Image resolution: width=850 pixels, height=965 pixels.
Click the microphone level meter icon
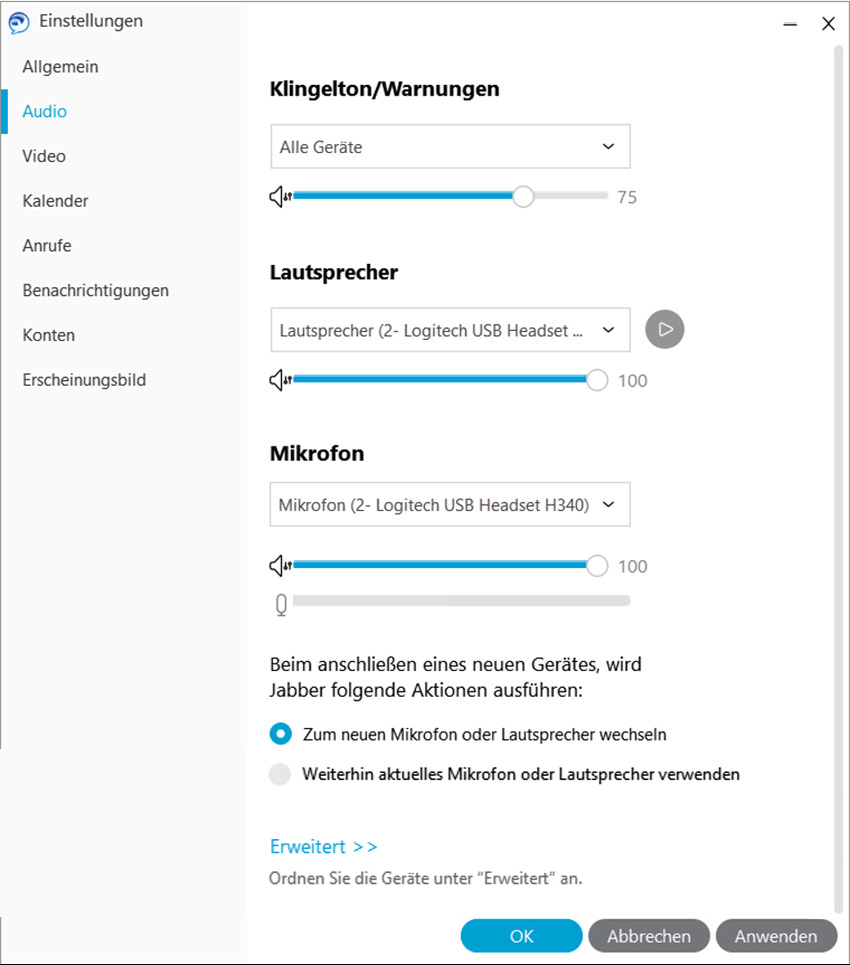(281, 605)
